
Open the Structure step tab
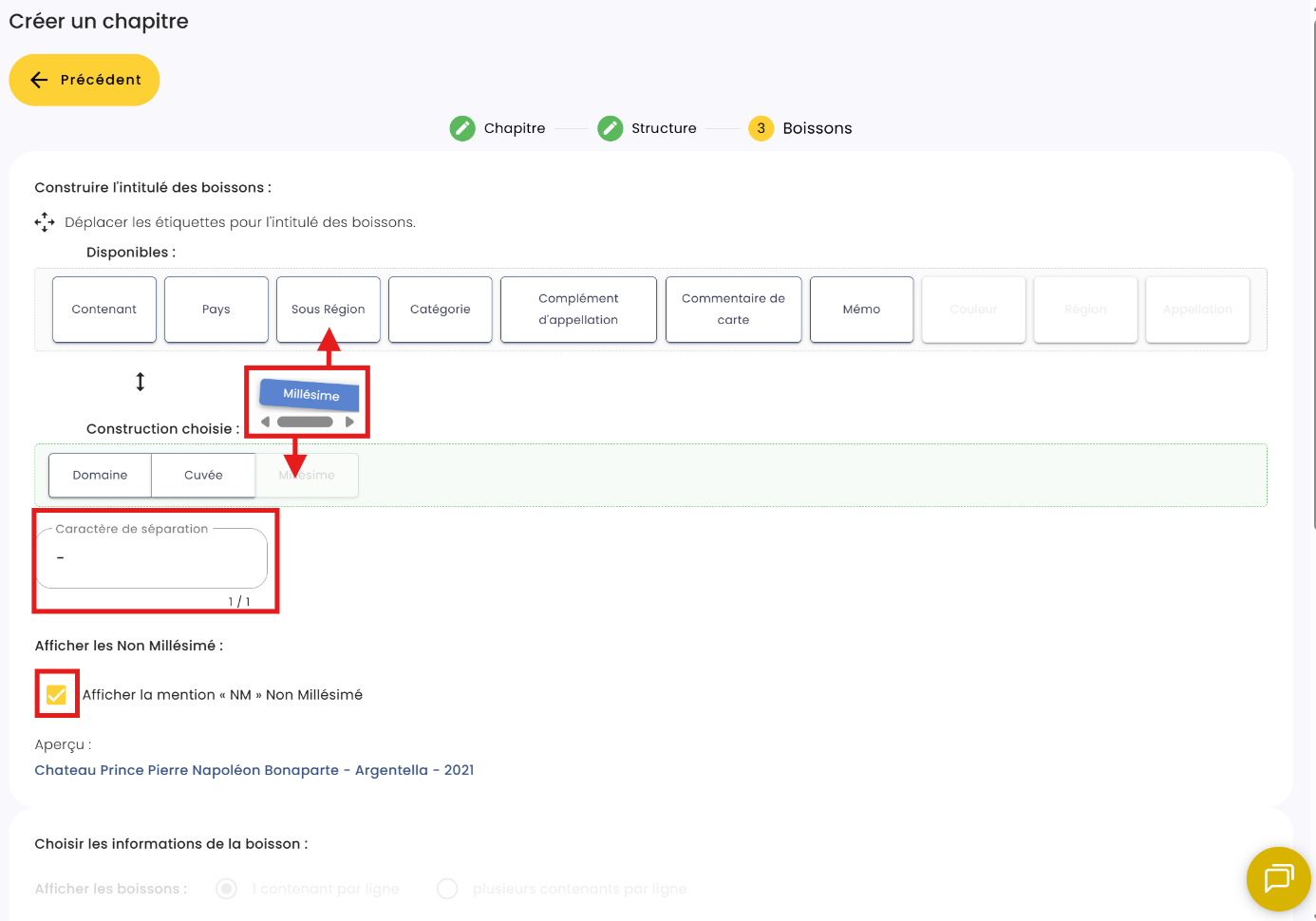coord(647,128)
